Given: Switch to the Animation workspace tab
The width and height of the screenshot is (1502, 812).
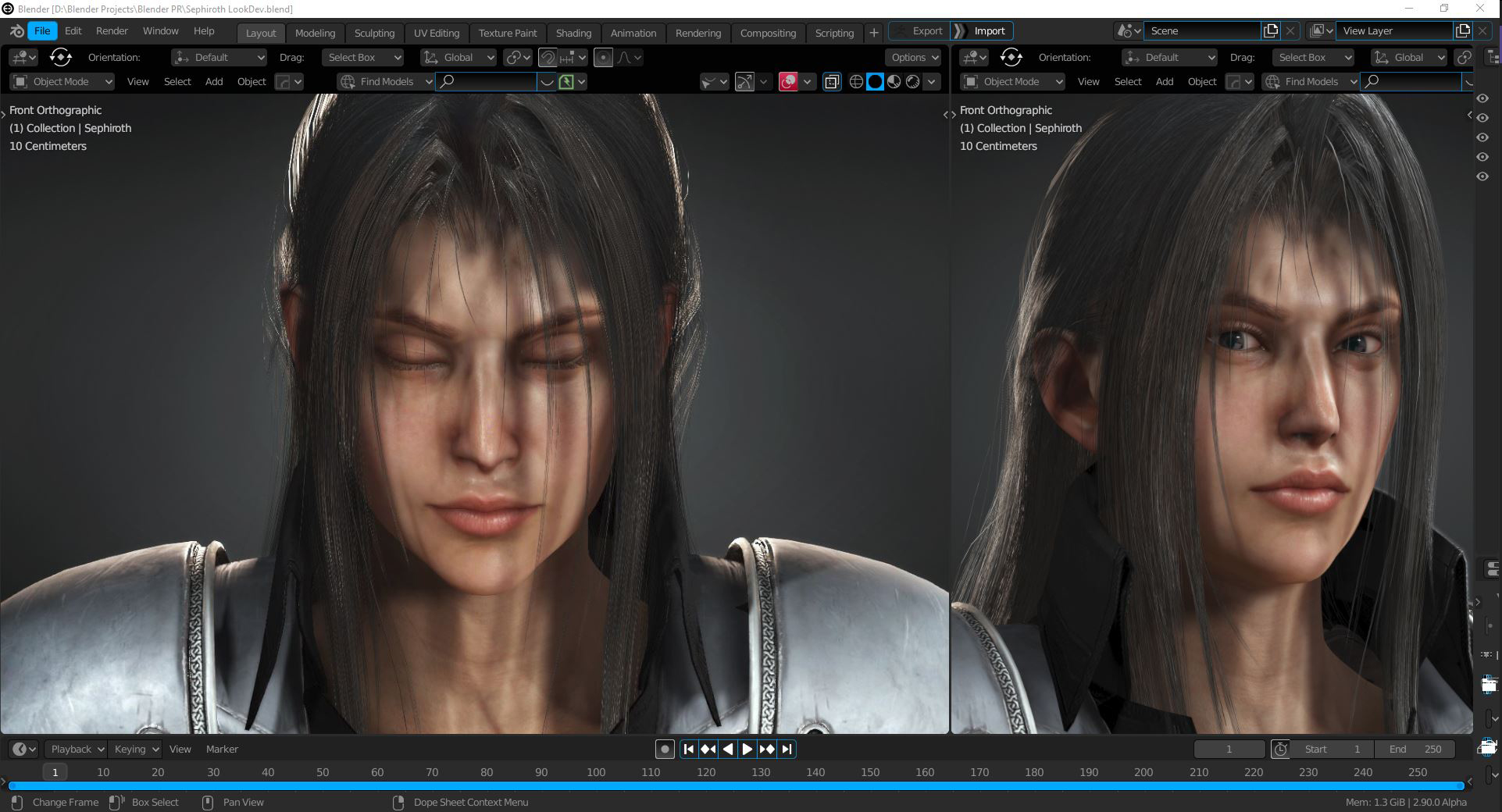Looking at the screenshot, I should tap(633, 33).
